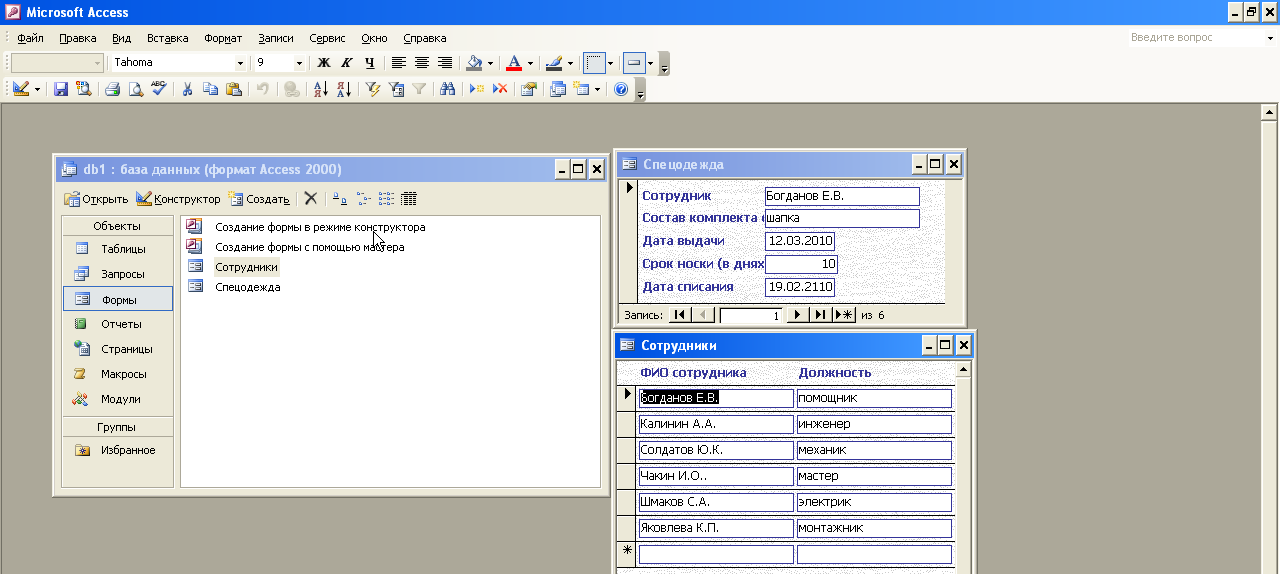
Task: Click the Copy icon in the toolbar
Action: pos(210,89)
